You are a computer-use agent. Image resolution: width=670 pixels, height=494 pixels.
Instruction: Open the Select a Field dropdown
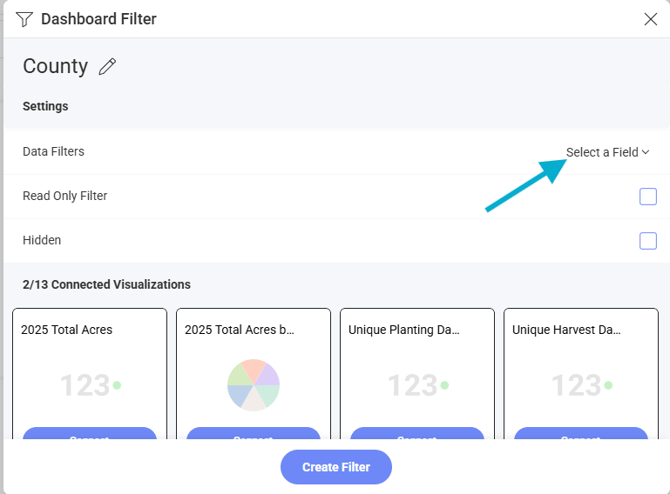click(607, 152)
